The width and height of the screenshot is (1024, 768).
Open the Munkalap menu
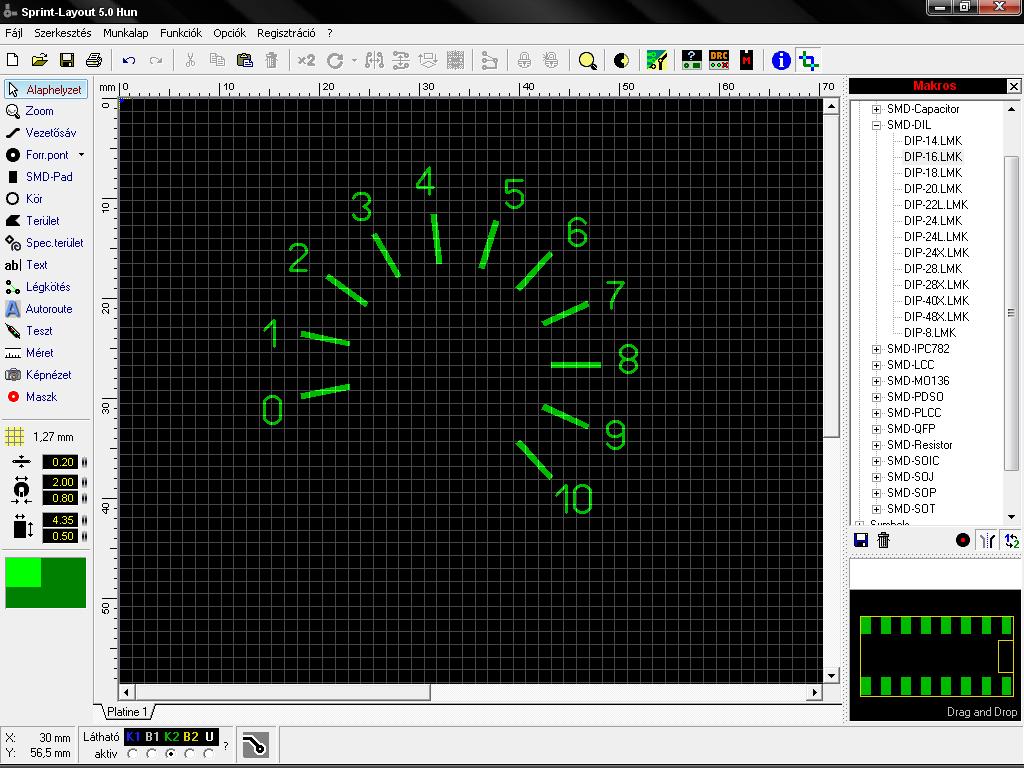(125, 33)
